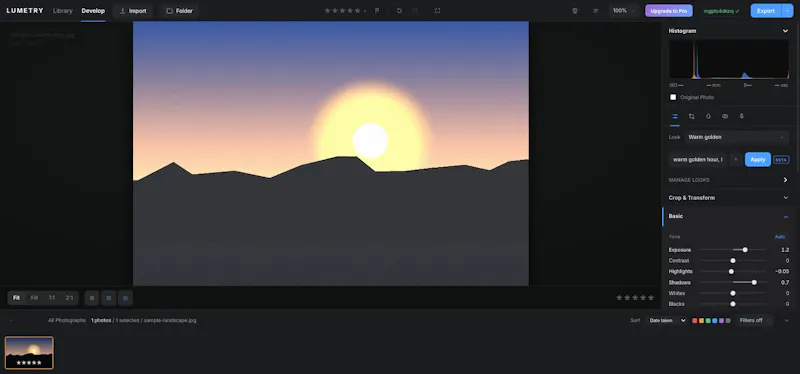800x374 pixels.
Task: Collapse the Histogram panel
Action: click(x=785, y=31)
